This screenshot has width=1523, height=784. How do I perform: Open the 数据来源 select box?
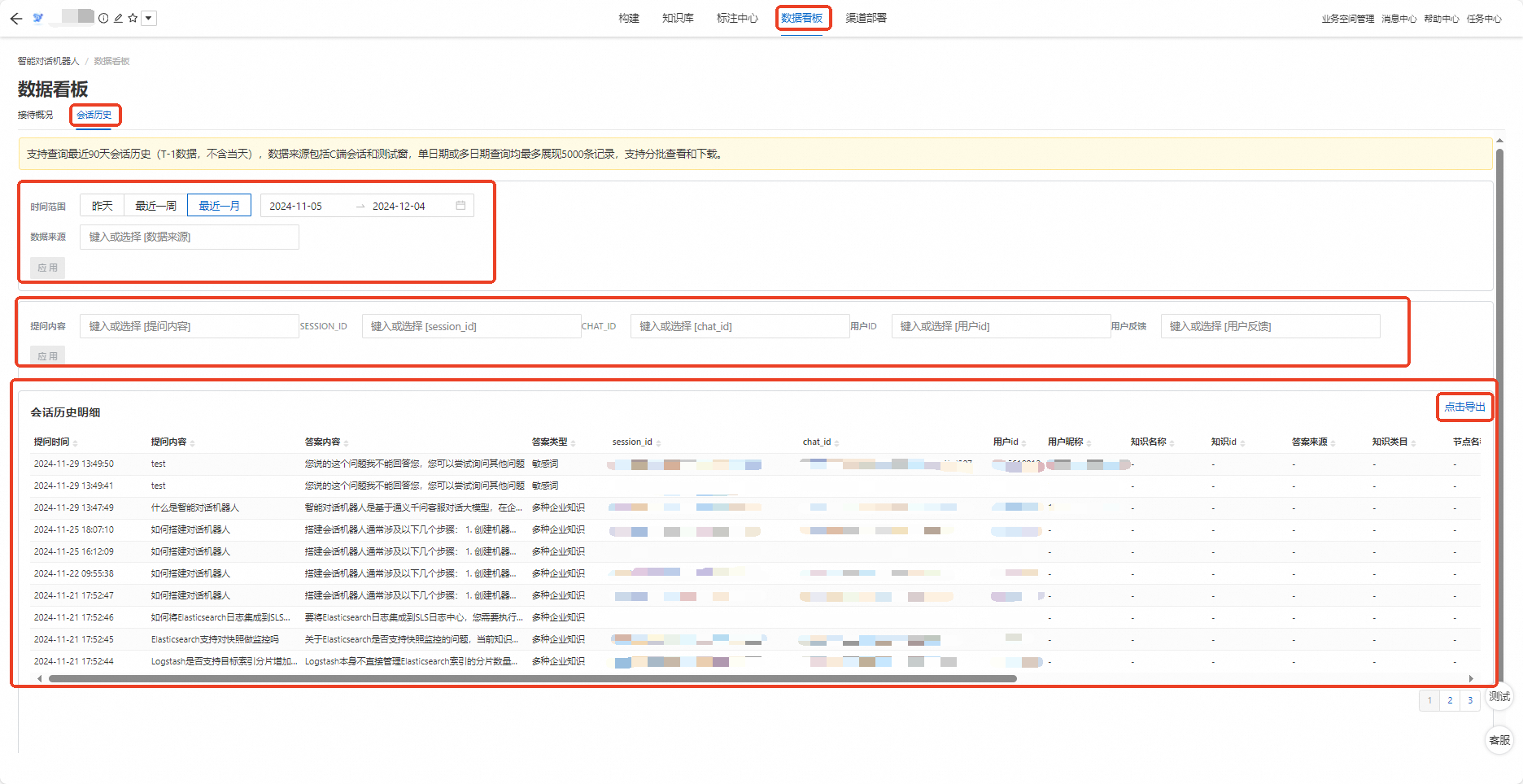[190, 237]
